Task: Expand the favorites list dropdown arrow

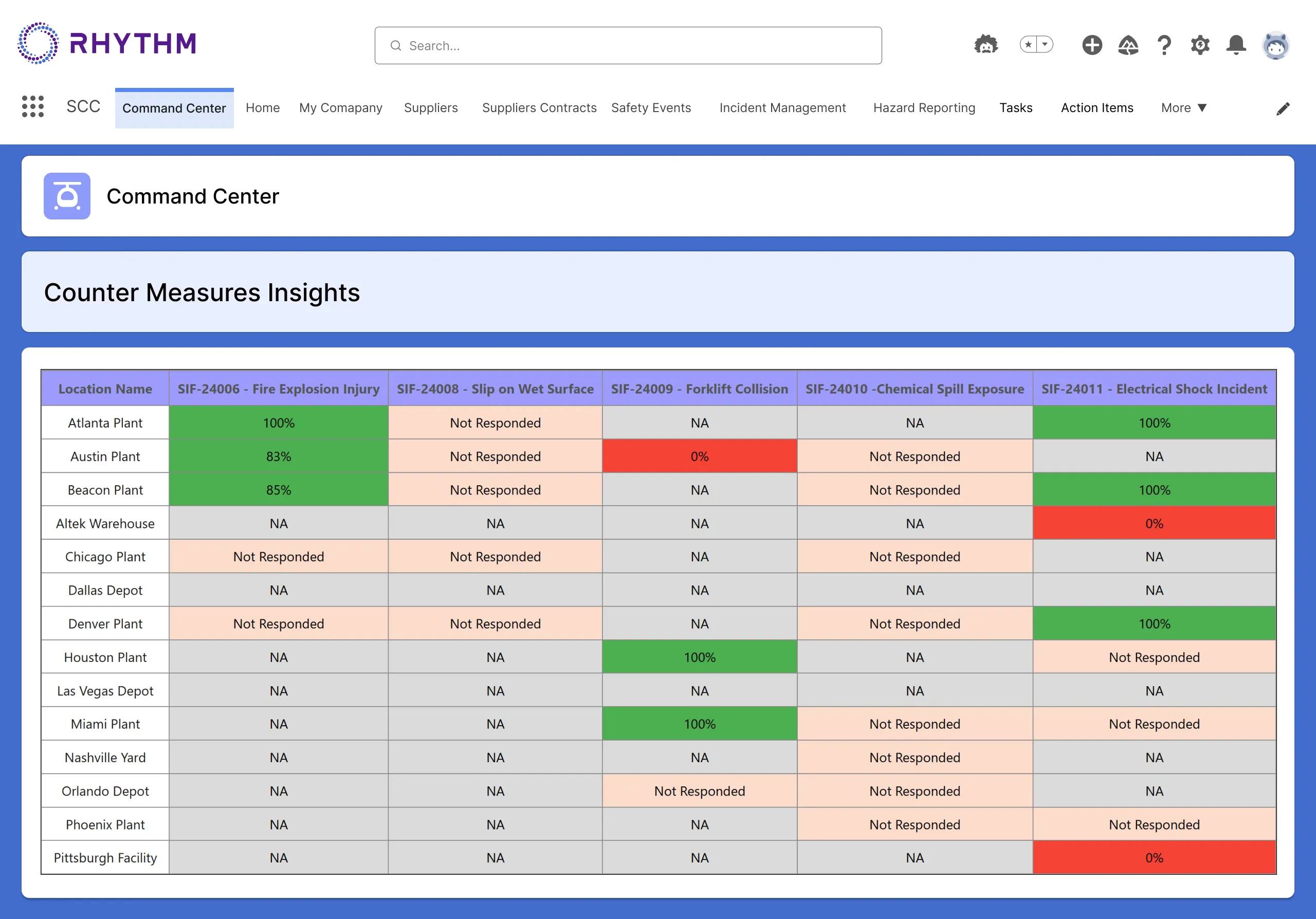Action: [1045, 45]
